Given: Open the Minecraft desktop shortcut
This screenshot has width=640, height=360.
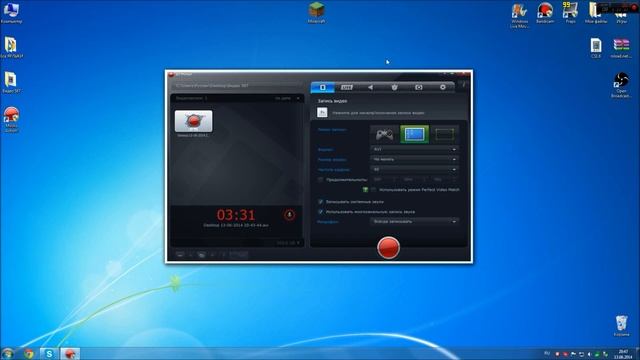Looking at the screenshot, I should point(316,13).
